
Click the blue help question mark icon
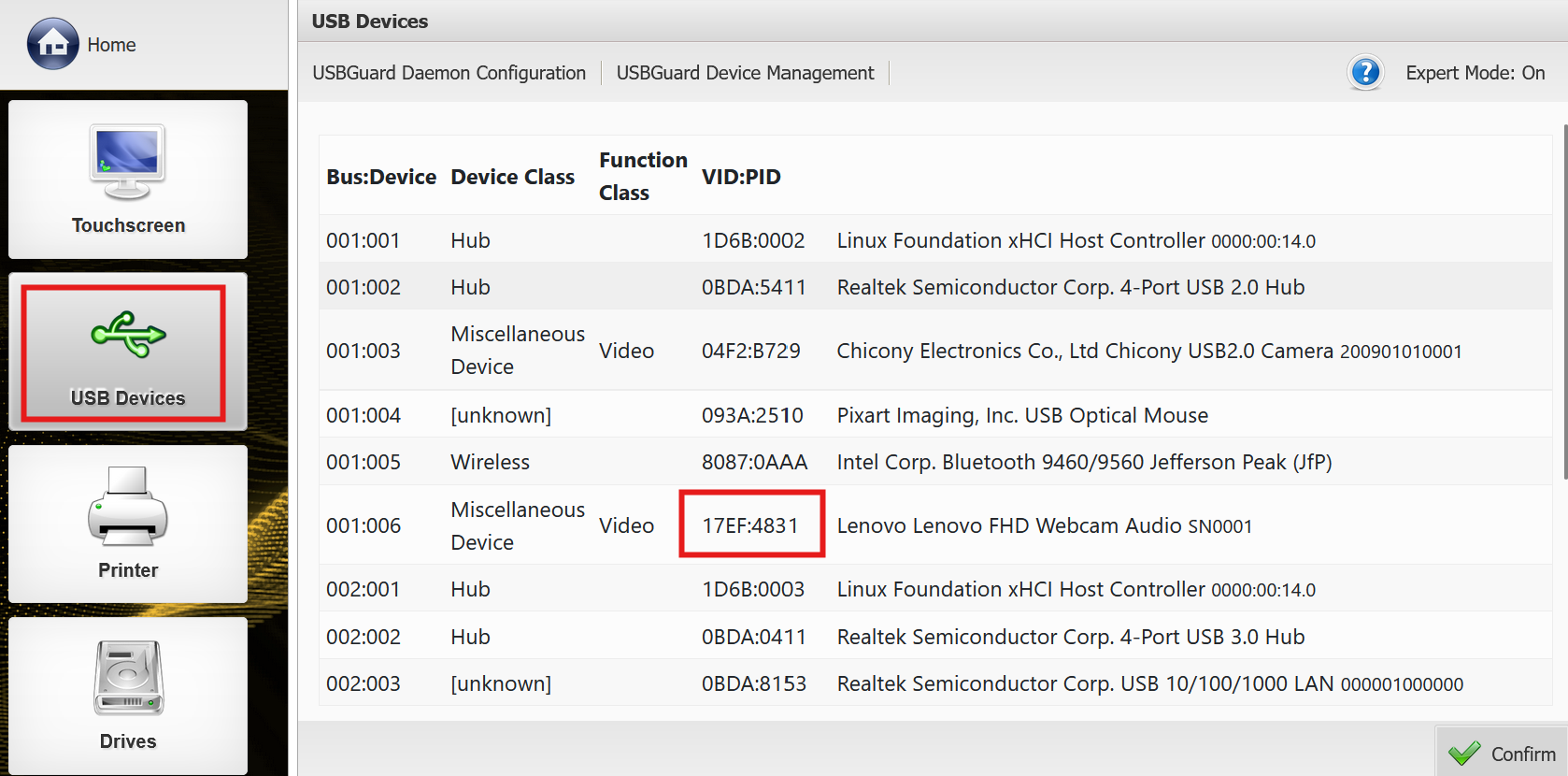[x=1365, y=72]
